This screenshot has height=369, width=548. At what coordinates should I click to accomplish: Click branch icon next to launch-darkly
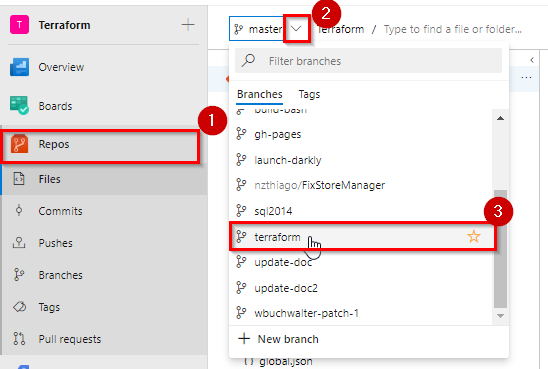pos(241,160)
